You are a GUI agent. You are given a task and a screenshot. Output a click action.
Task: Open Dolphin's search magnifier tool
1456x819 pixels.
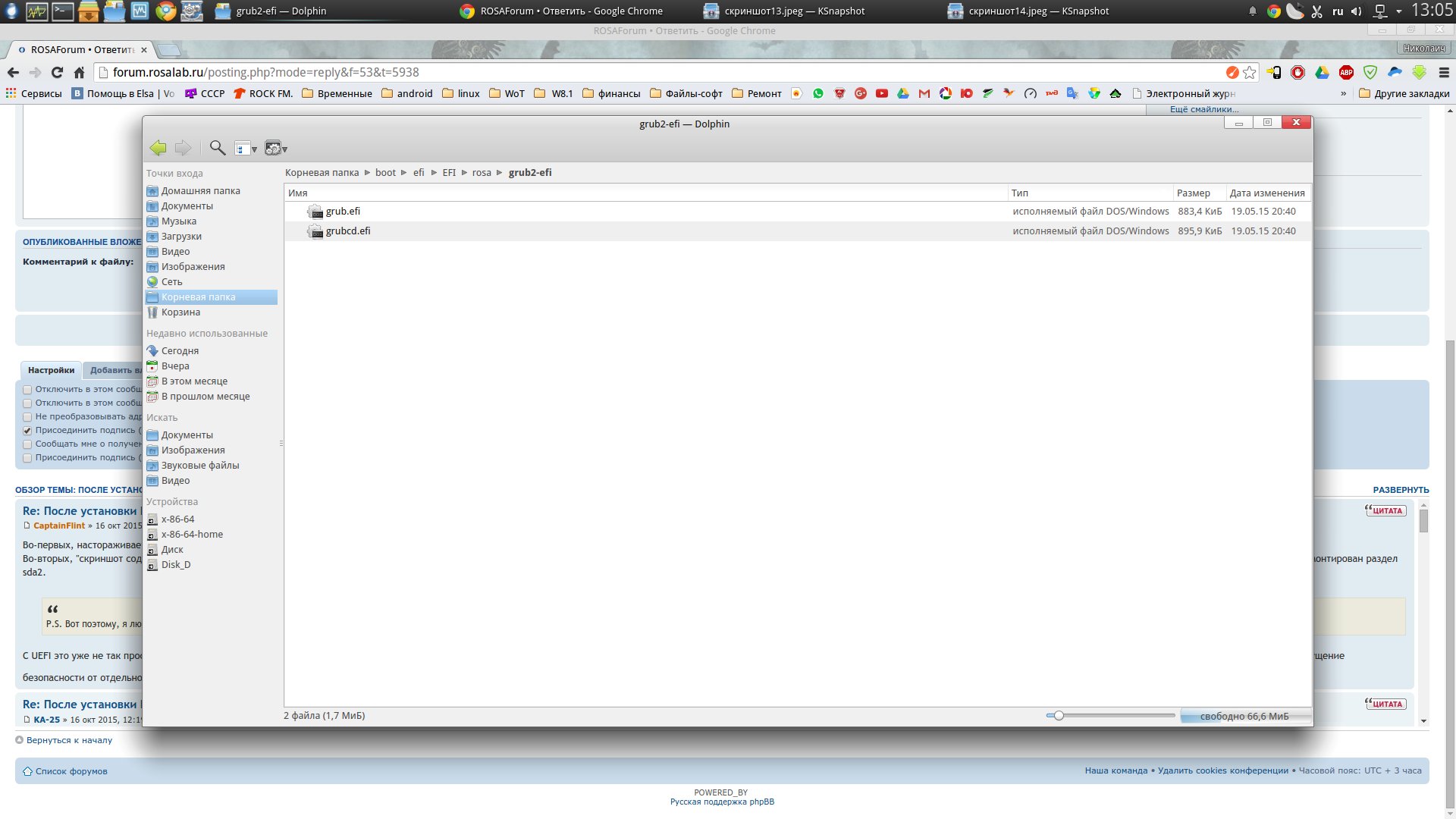(x=218, y=148)
